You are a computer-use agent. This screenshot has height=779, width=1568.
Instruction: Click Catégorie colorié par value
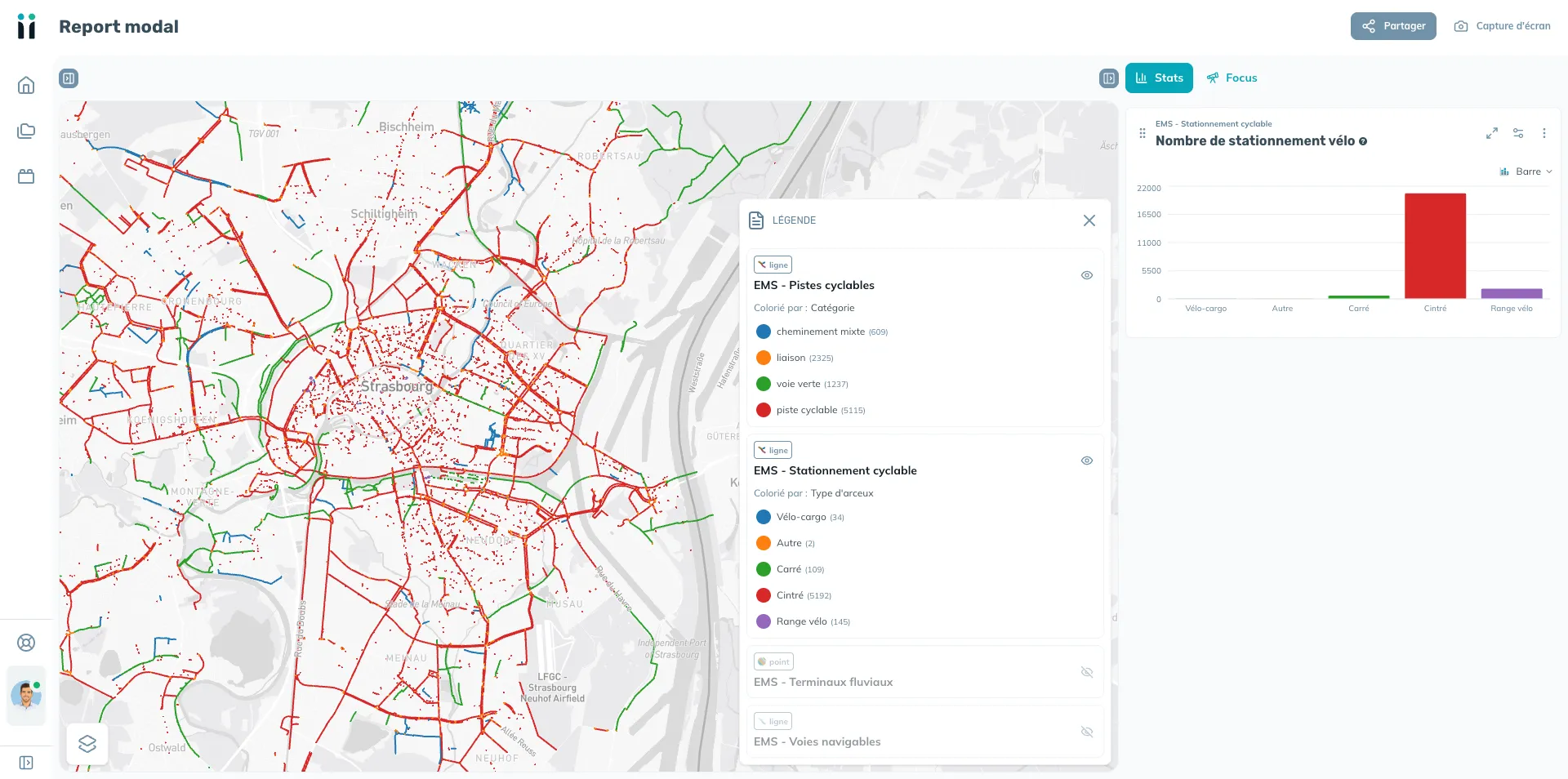pos(832,308)
